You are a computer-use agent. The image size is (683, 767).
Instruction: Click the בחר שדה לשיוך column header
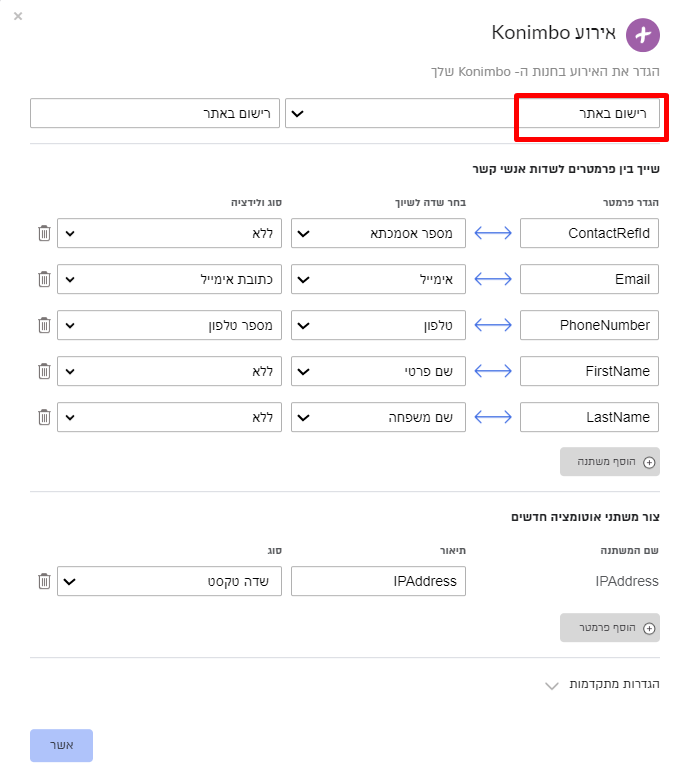pyautogui.click(x=431, y=203)
